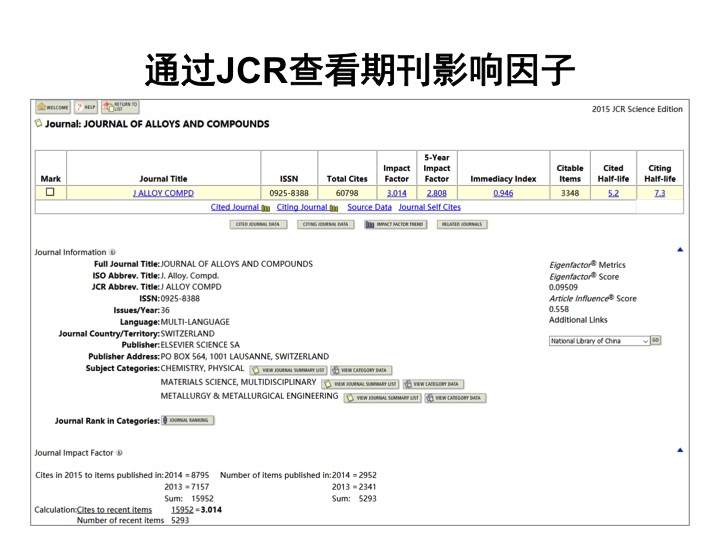Click the Additional Links label
This screenshot has height=540, width=720.
[x=578, y=320]
